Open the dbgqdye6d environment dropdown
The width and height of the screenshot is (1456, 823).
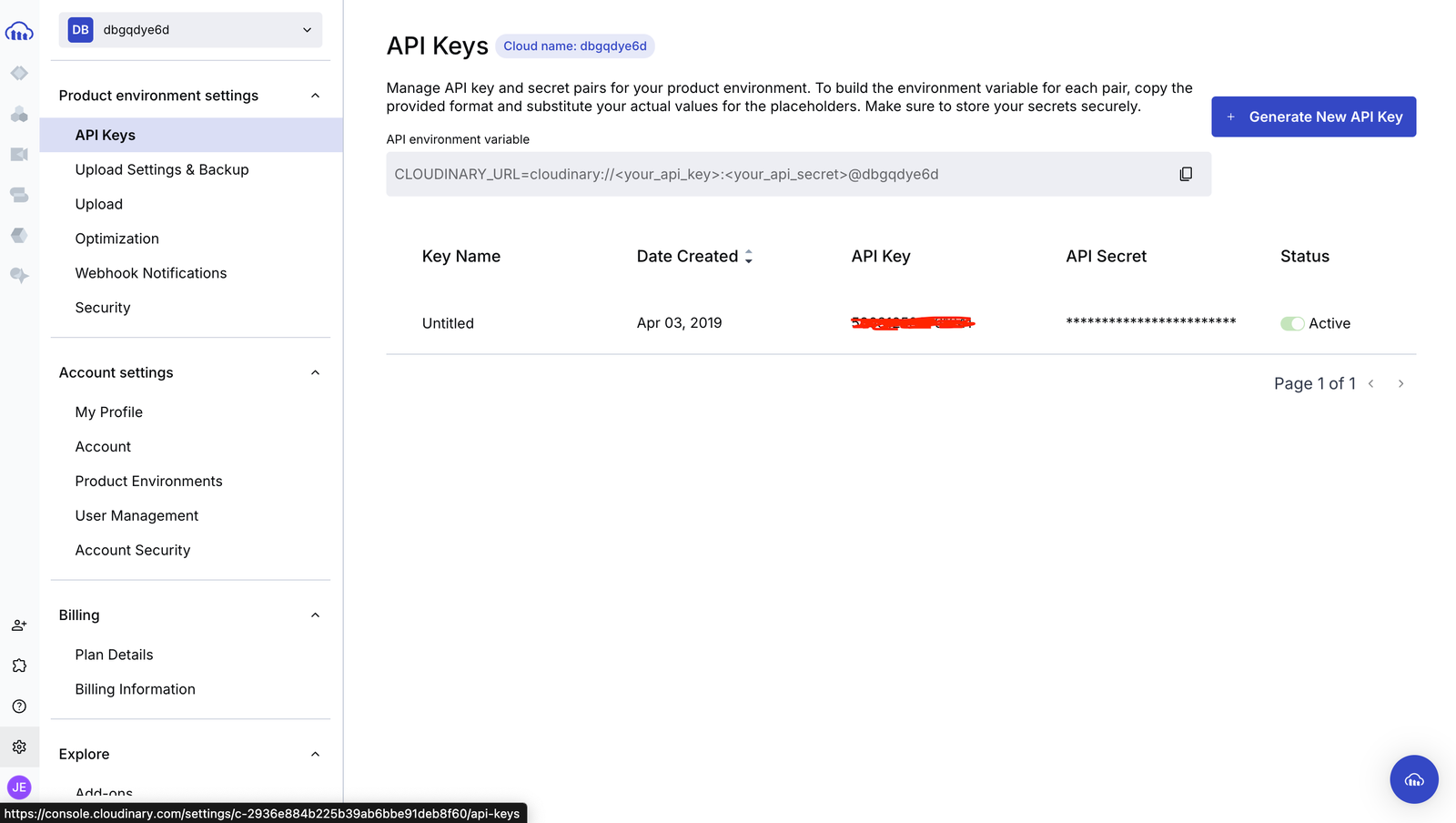(x=190, y=30)
